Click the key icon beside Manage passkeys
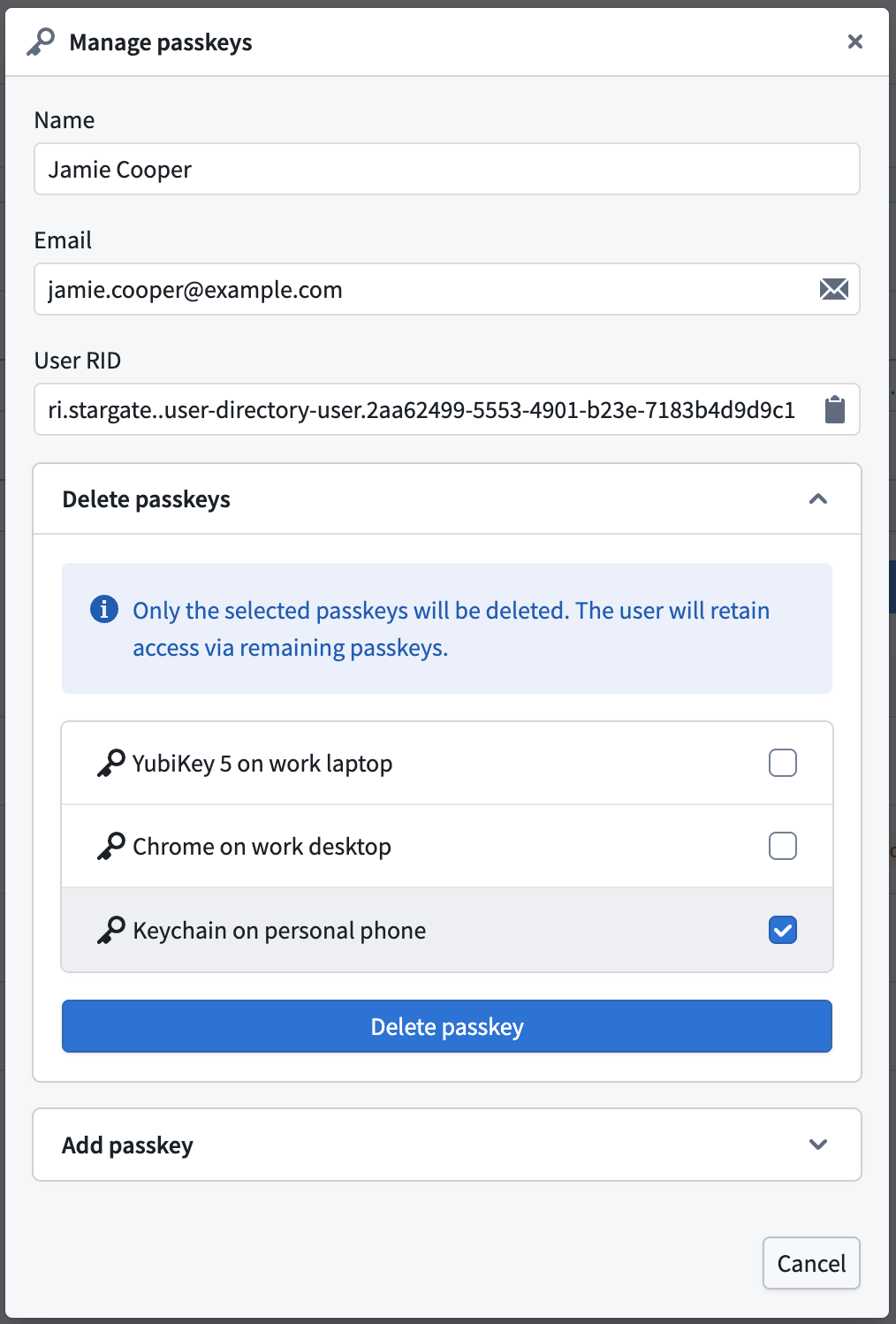Screen dimensions: 896x1324 (x=41, y=42)
